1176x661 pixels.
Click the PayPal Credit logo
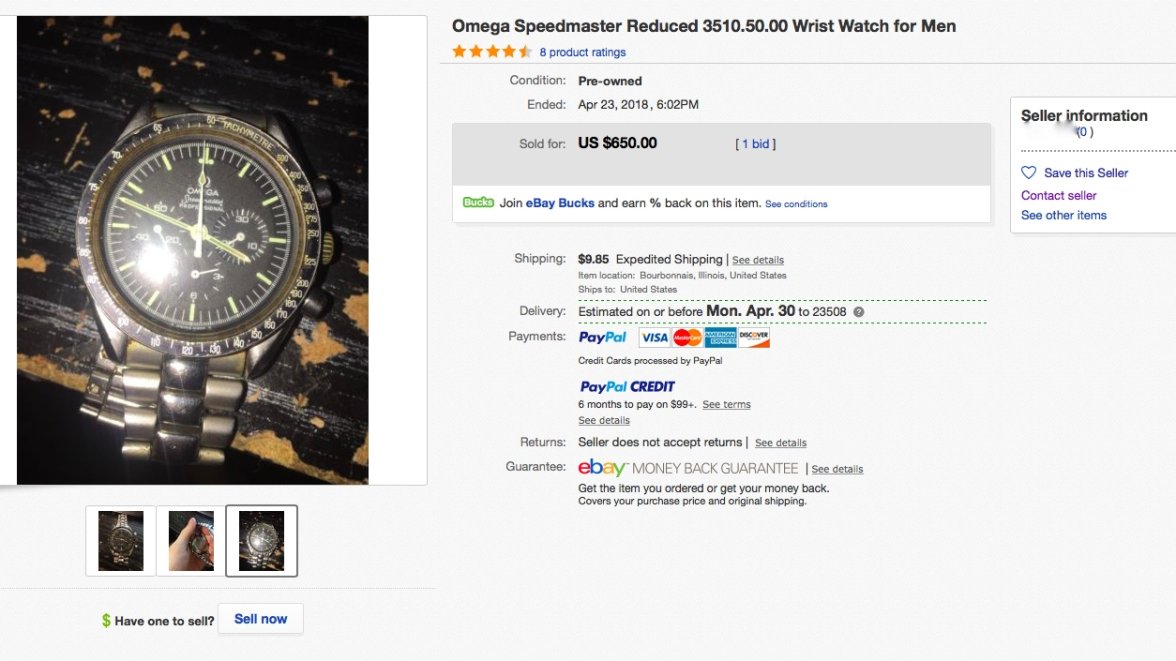coord(627,387)
